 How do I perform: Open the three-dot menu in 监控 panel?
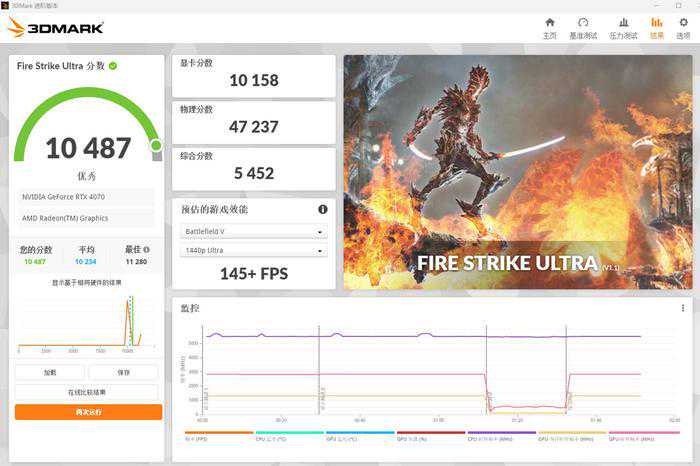682,308
